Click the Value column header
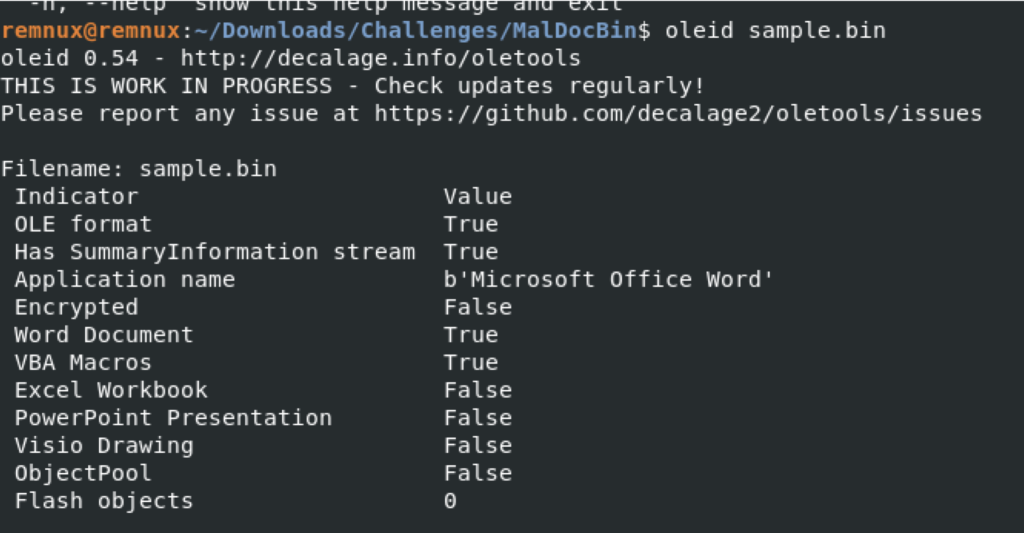The width and height of the screenshot is (1024, 533). tap(478, 197)
